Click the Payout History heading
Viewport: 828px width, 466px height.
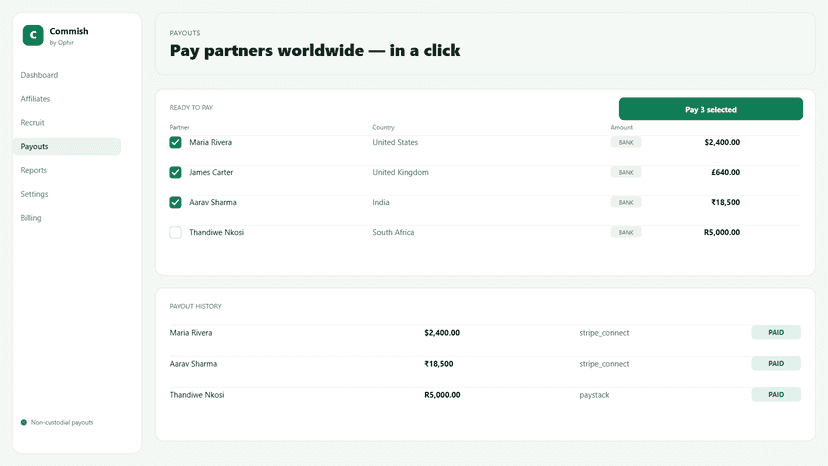195,306
